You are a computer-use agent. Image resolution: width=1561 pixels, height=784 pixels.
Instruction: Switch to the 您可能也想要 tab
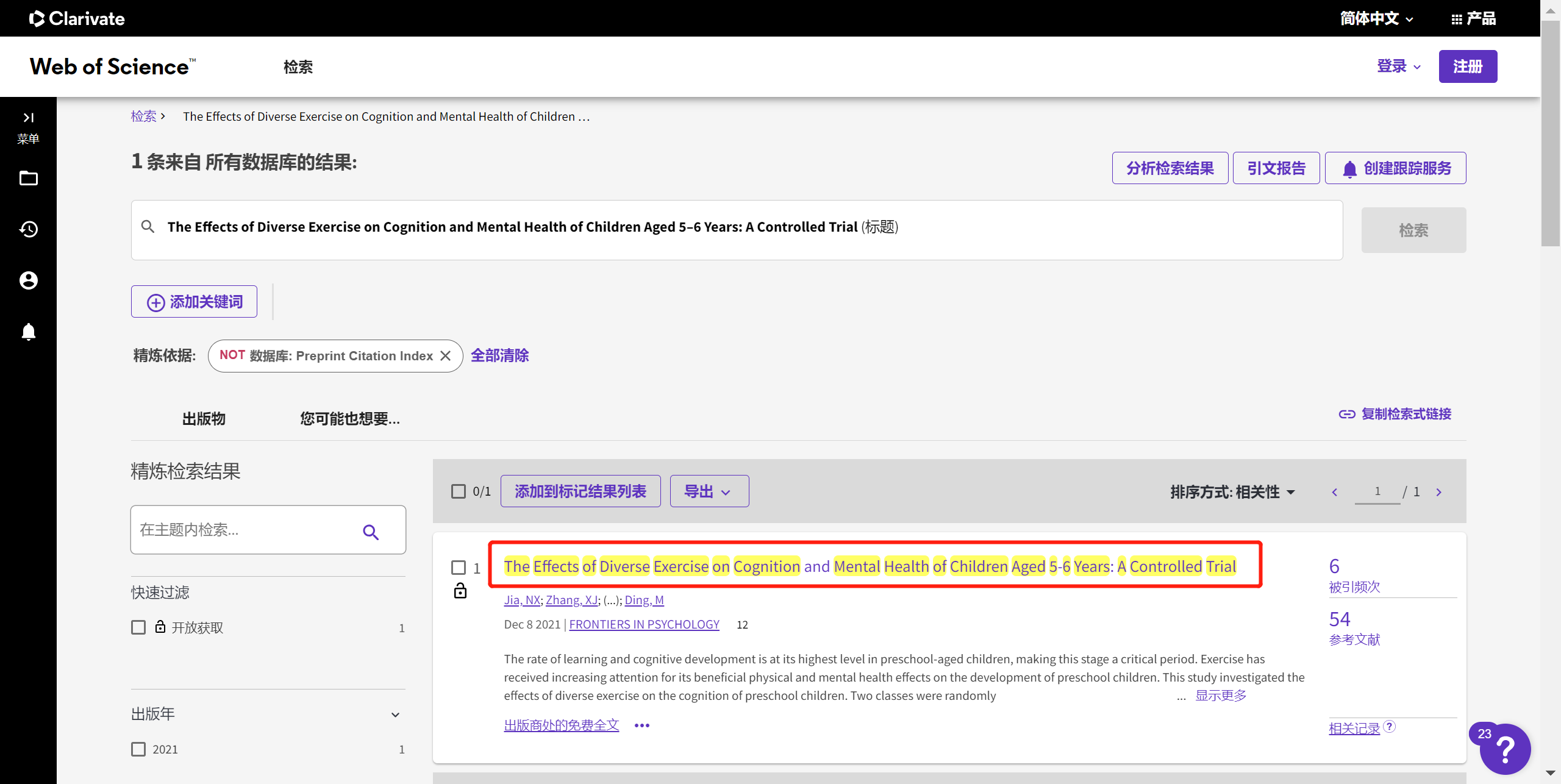click(x=349, y=419)
